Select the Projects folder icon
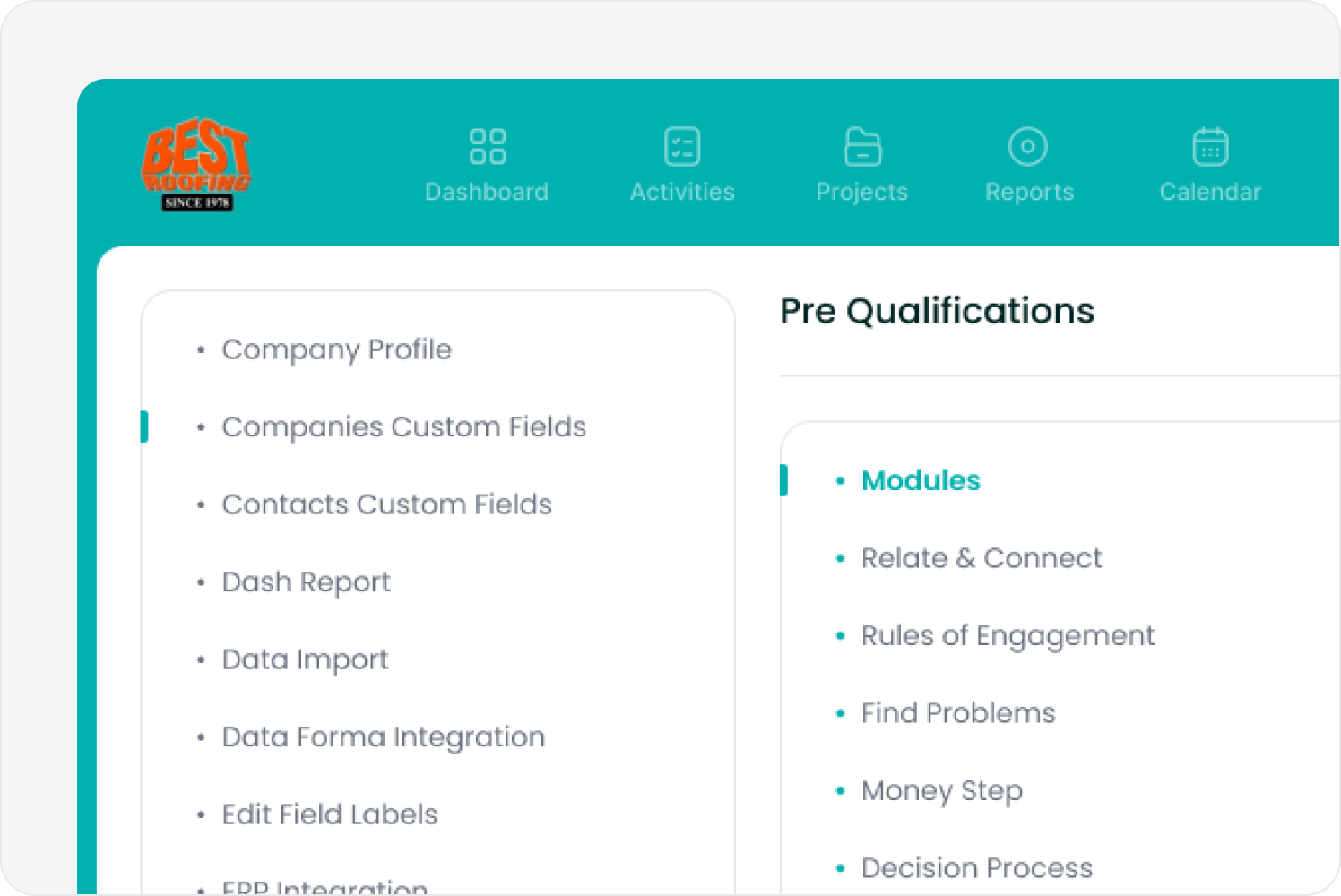This screenshot has width=1341, height=896. coord(862,146)
